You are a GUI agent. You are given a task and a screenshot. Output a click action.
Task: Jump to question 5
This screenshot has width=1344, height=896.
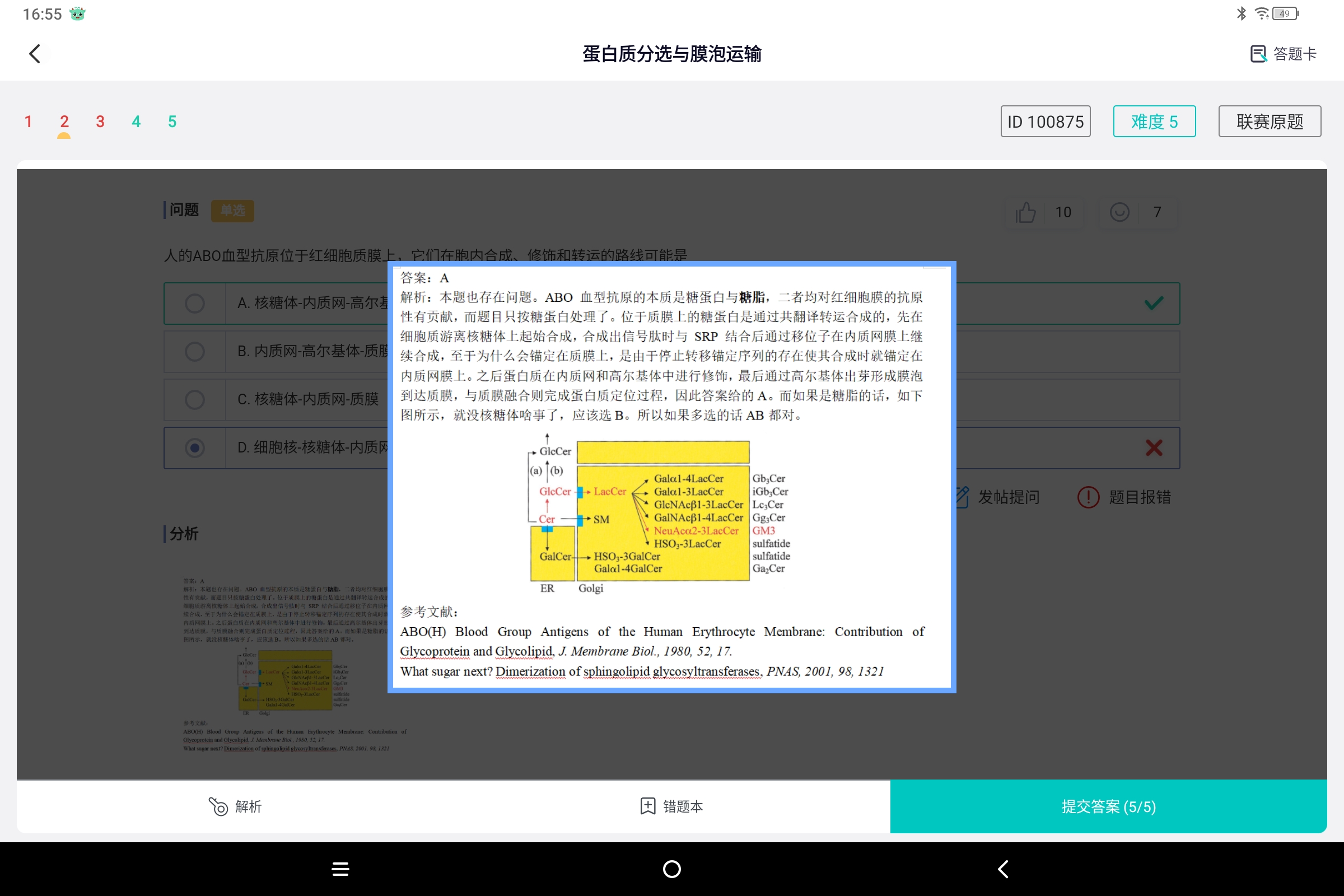click(x=172, y=121)
